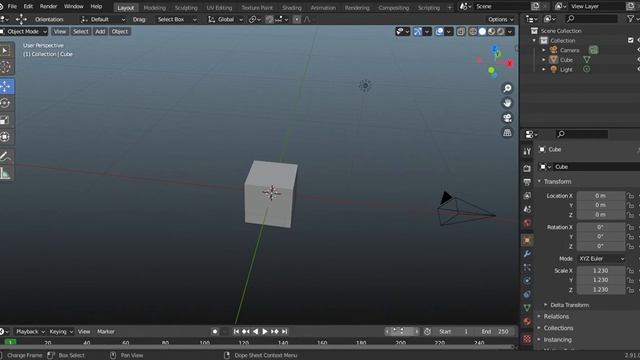Click the play animation button
The height and width of the screenshot is (360, 640).
tap(265, 331)
